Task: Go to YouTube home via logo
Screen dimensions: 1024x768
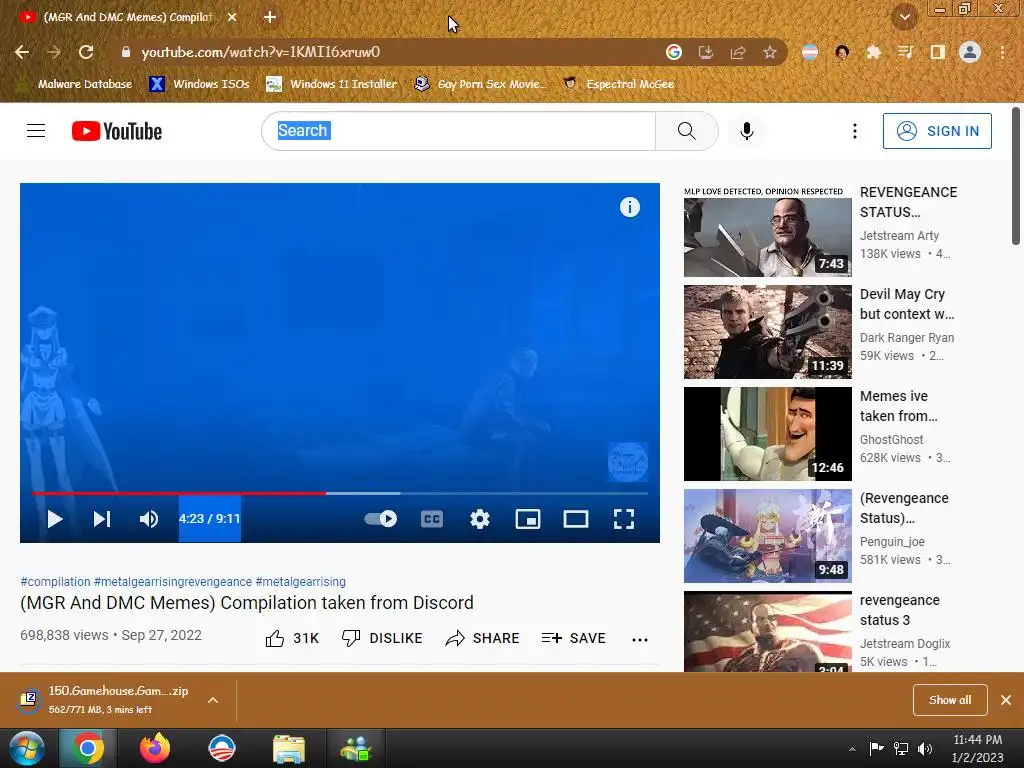Action: [x=117, y=131]
